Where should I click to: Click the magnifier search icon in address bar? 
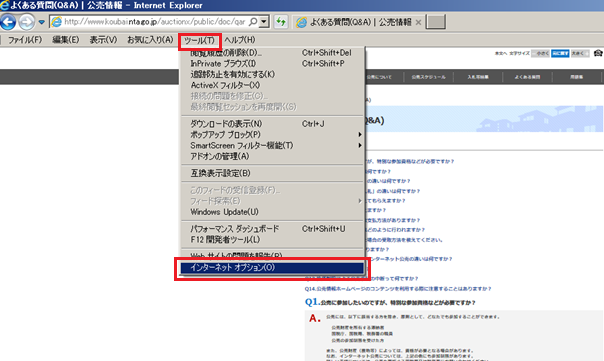point(253,22)
